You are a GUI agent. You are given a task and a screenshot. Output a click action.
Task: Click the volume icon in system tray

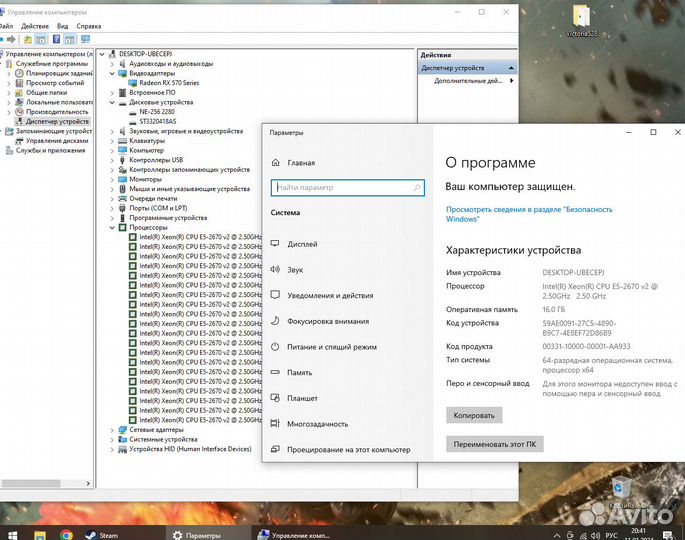click(595, 535)
